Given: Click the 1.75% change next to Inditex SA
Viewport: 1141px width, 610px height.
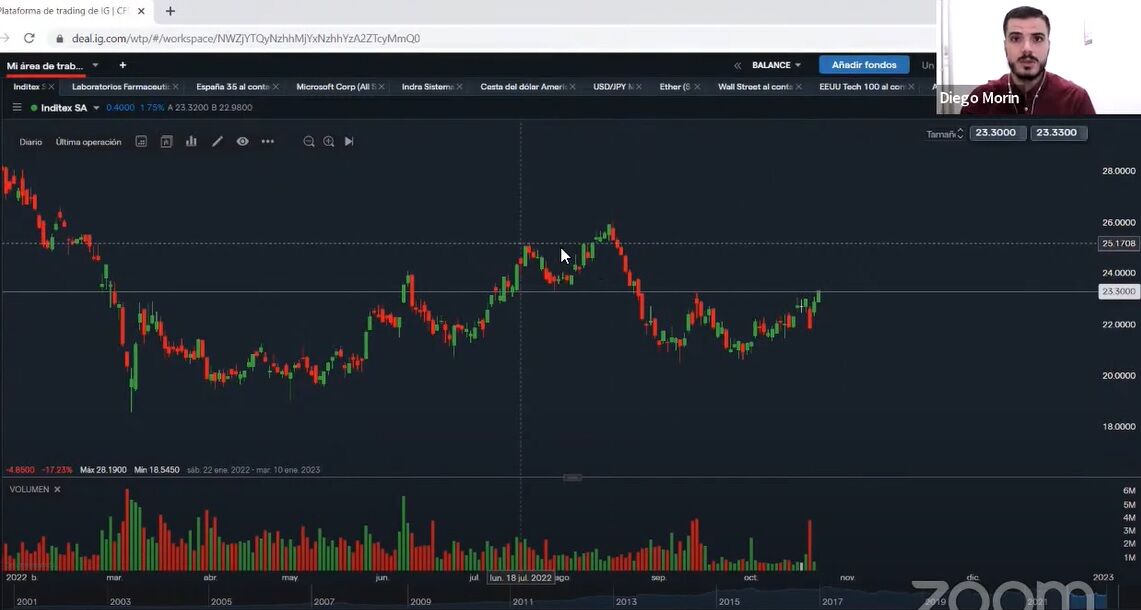Looking at the screenshot, I should [152, 108].
